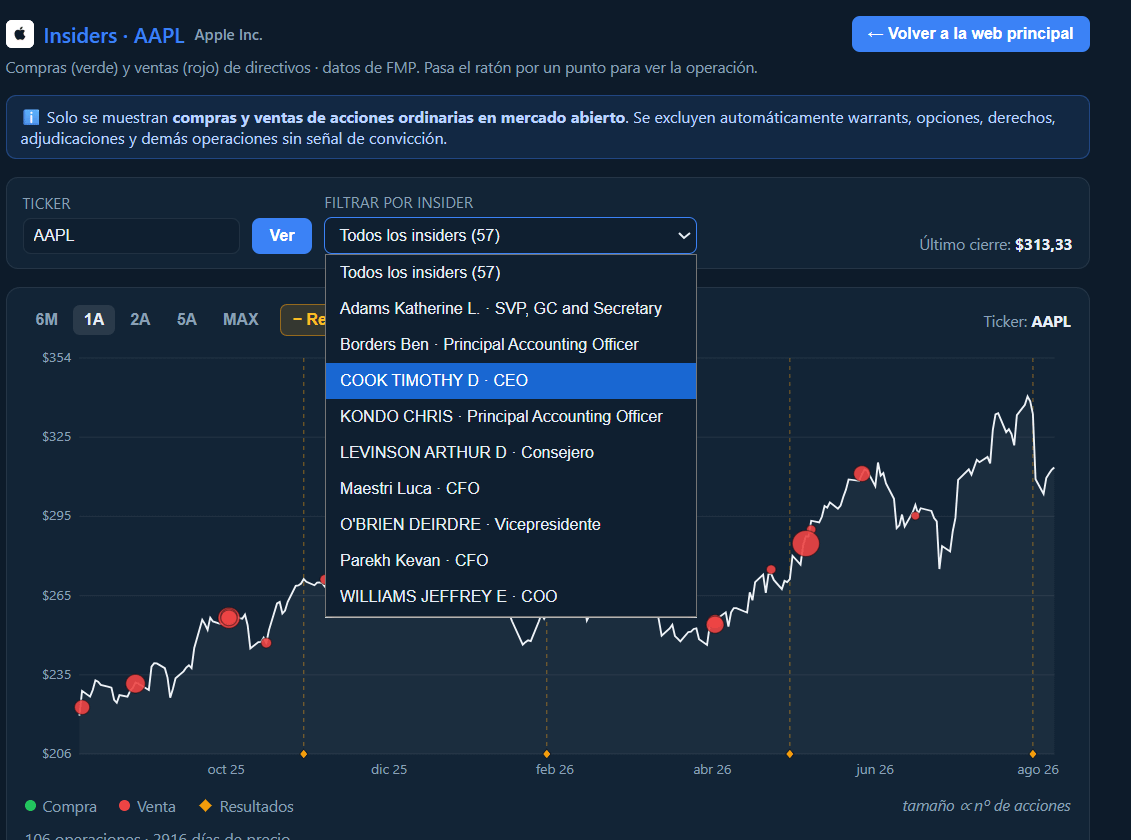The image size is (1131, 840).
Task: Click the earnings diamond marker near feb 26
Action: click(x=547, y=754)
